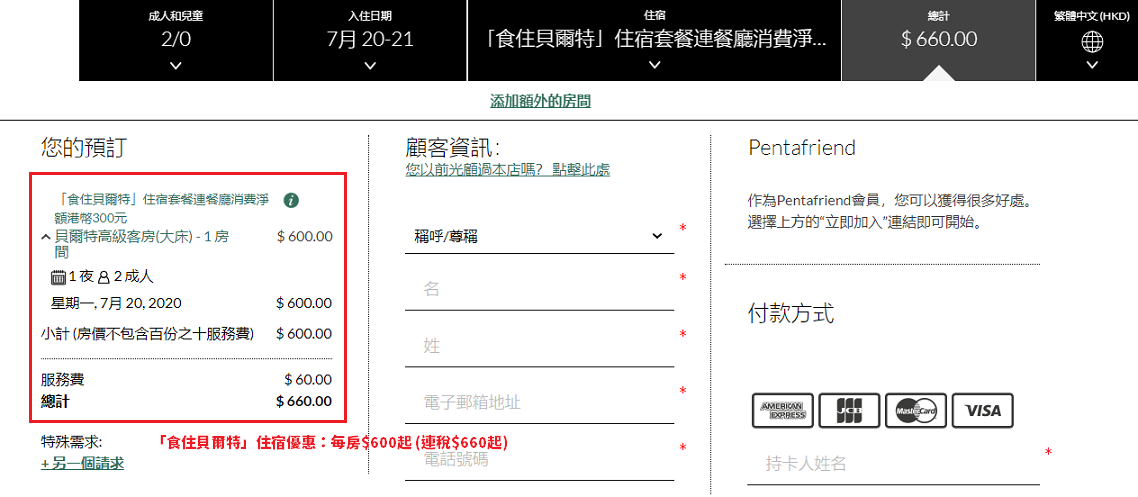1138x497 pixels.
Task: Click the MasterCard card logo
Action: 915,411
